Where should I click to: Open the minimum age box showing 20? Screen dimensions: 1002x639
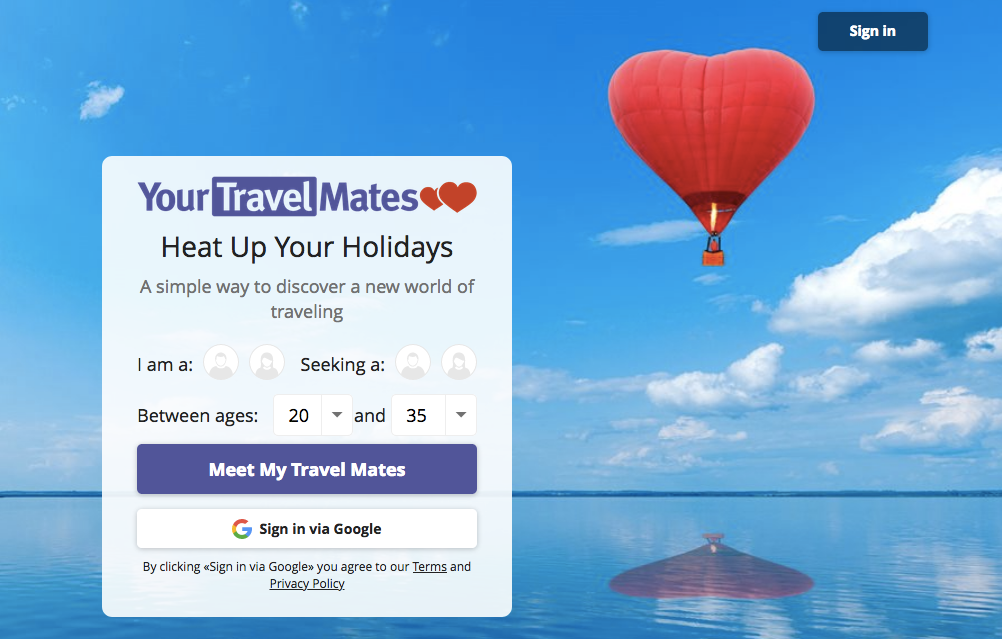pyautogui.click(x=312, y=415)
